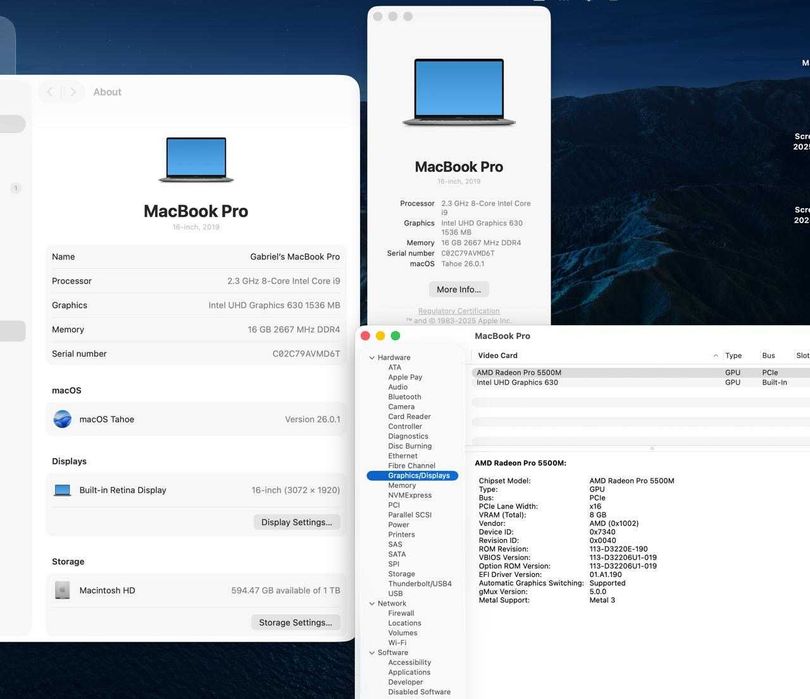This screenshot has width=810, height=699.
Task: Click the Tahoe 26.0.1 value in About This Mac
Action: click(x=462, y=264)
